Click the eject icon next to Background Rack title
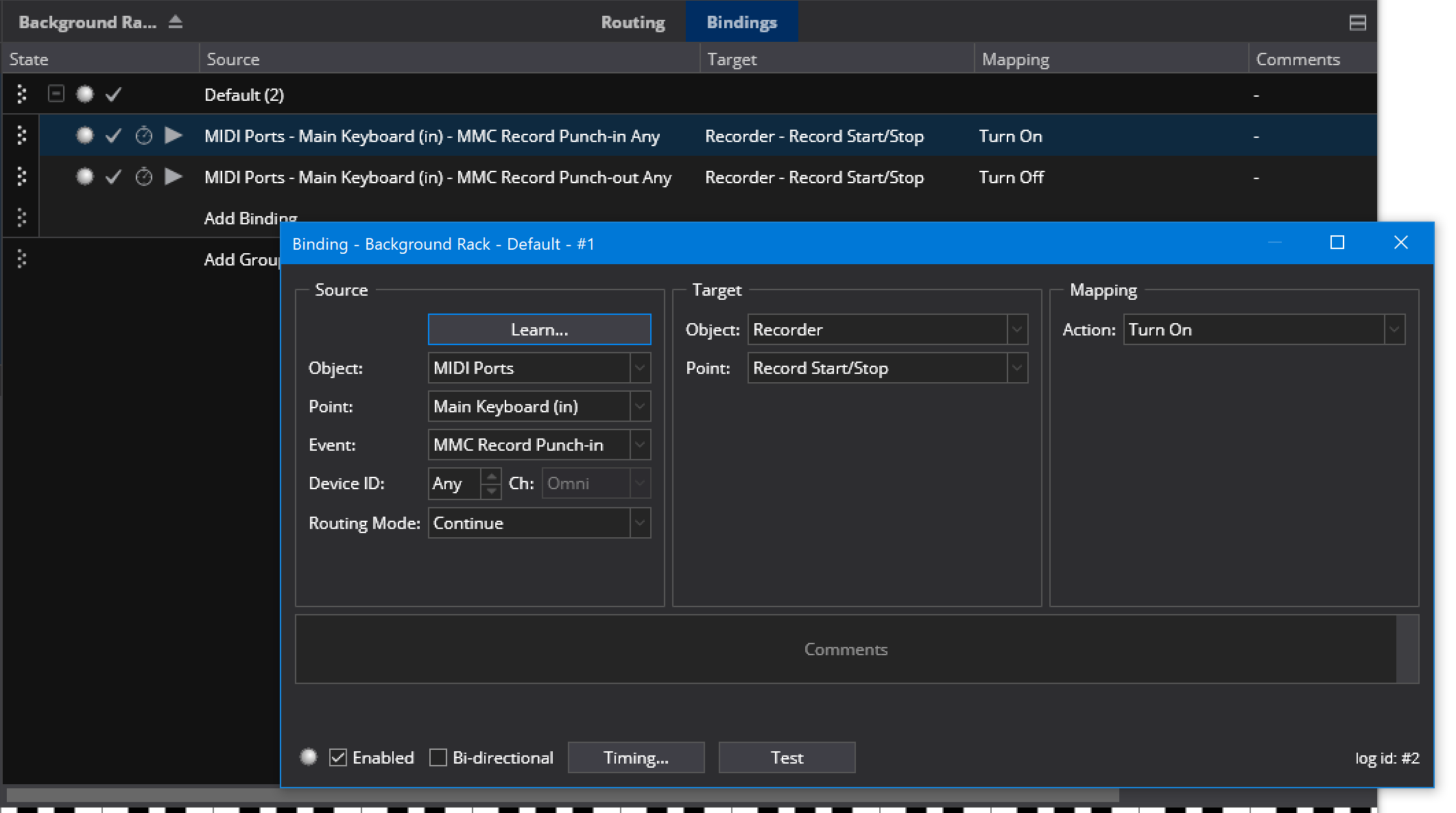Image resolution: width=1456 pixels, height=813 pixels. coord(176,22)
